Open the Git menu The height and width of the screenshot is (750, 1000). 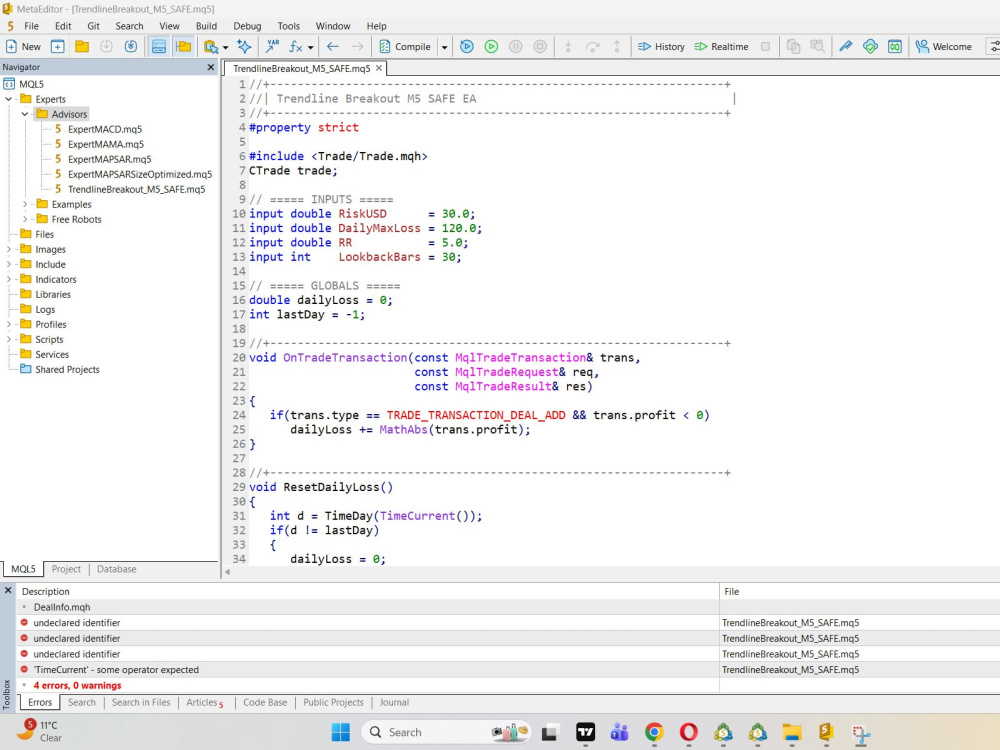tap(94, 26)
